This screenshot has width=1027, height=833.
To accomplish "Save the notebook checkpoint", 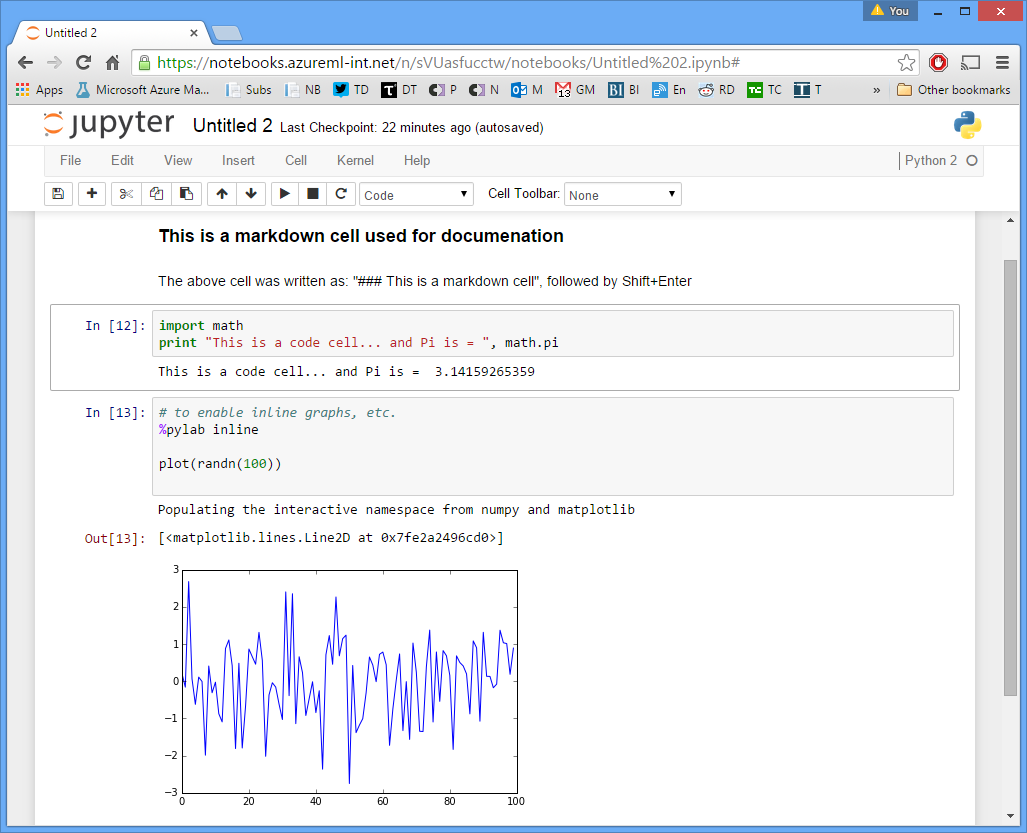I will (58, 193).
